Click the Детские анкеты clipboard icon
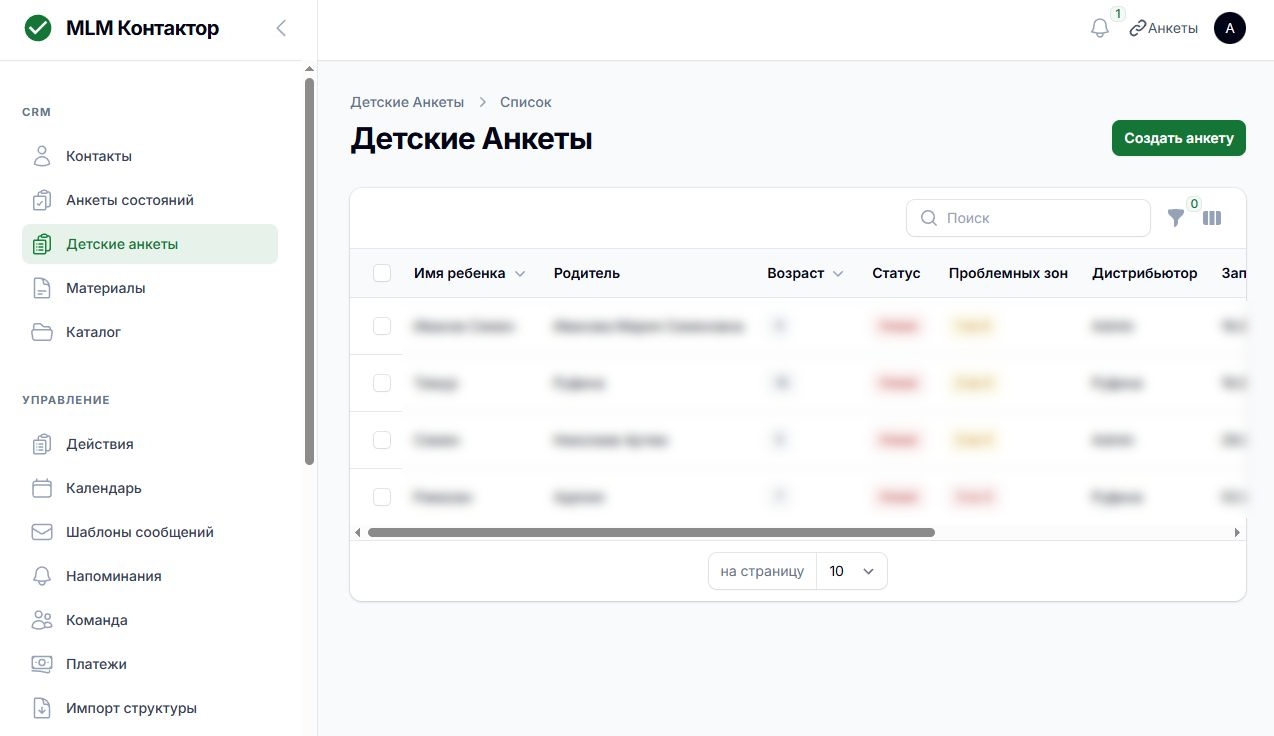Viewport: 1274px width, 736px height. [41, 244]
